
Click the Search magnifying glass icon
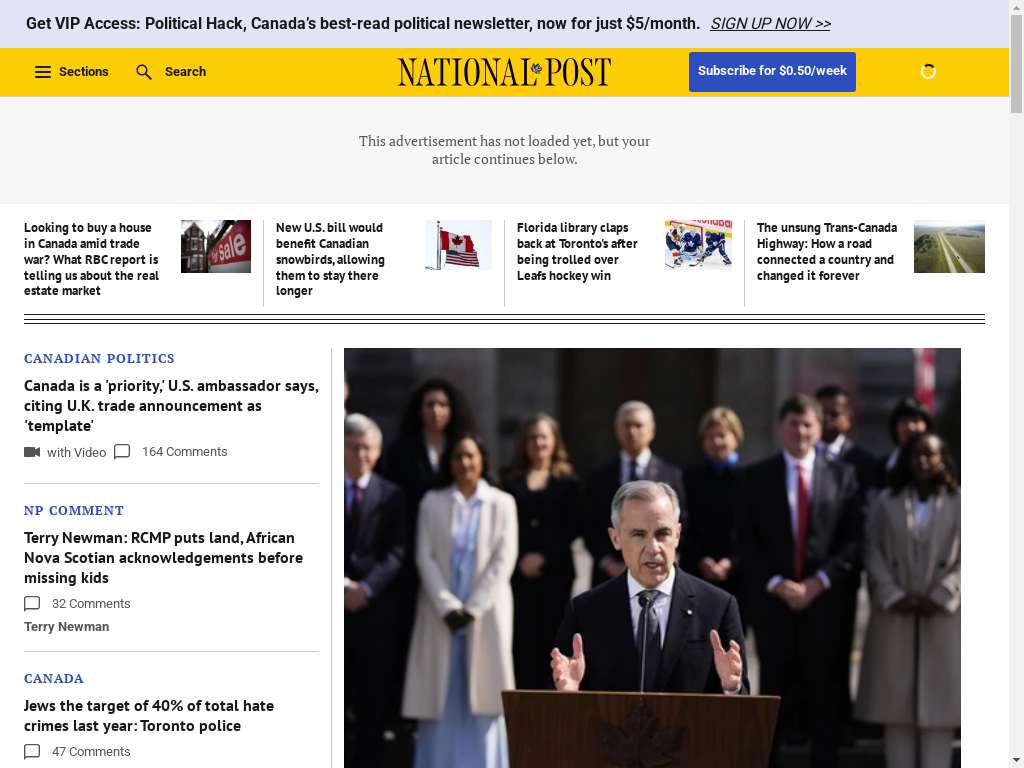coord(144,72)
